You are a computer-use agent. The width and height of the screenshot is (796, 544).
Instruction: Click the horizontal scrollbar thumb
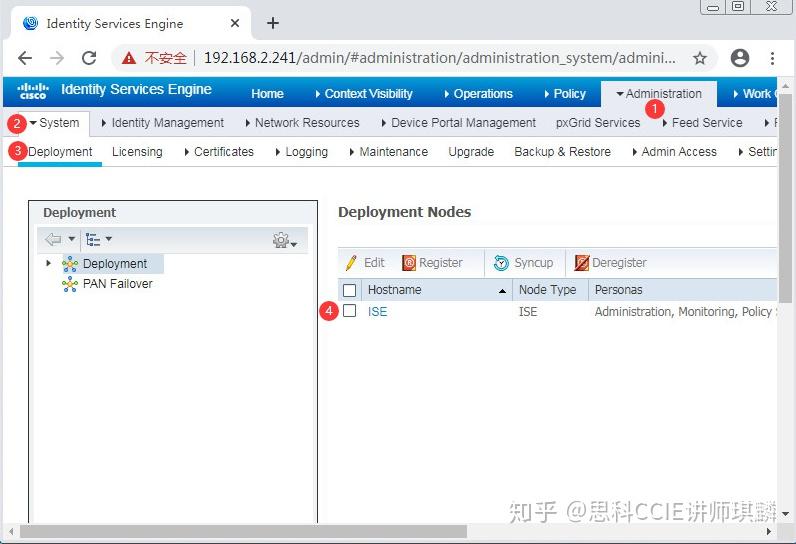pyautogui.click(x=243, y=531)
